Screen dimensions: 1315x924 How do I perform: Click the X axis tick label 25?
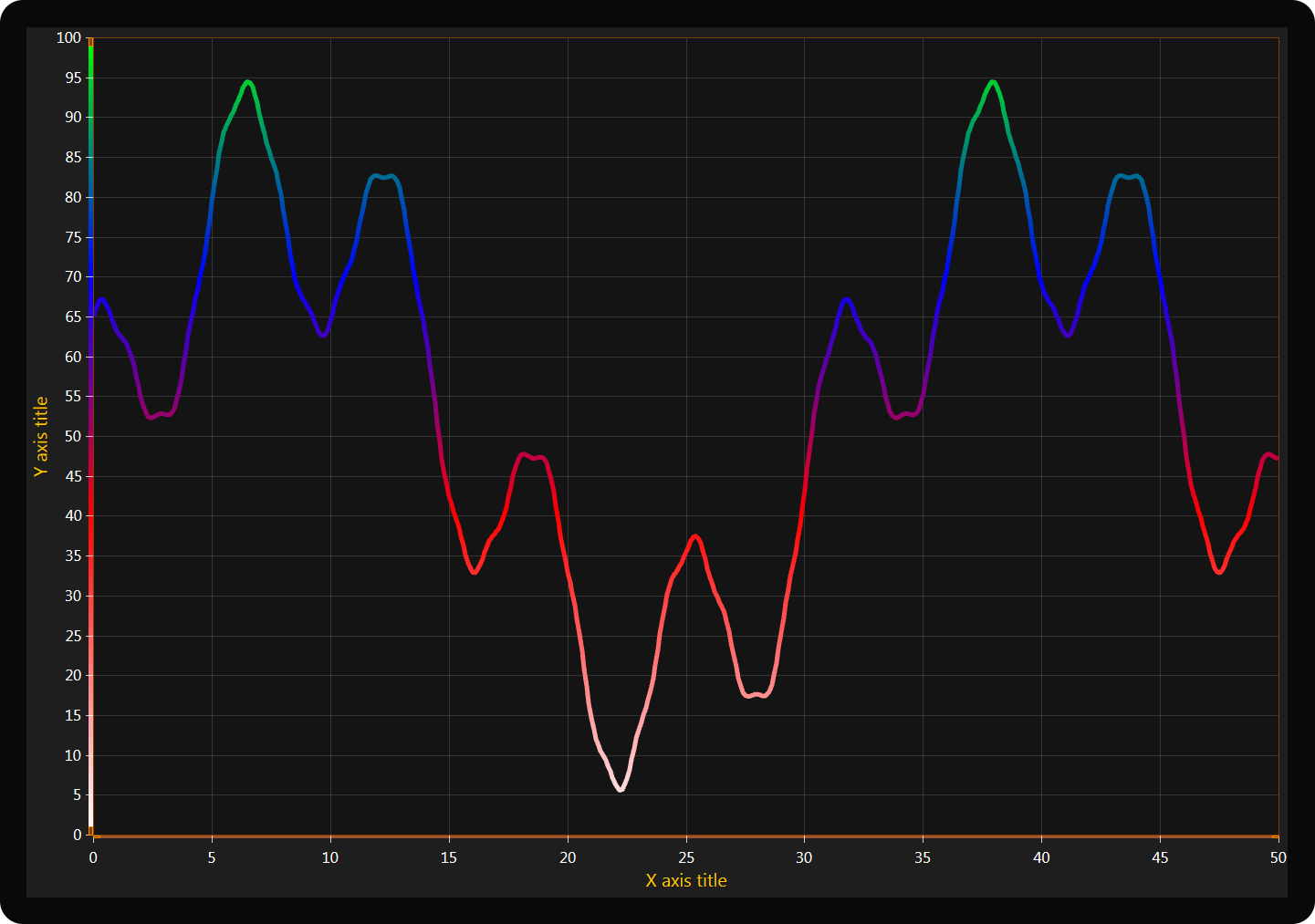(x=685, y=857)
